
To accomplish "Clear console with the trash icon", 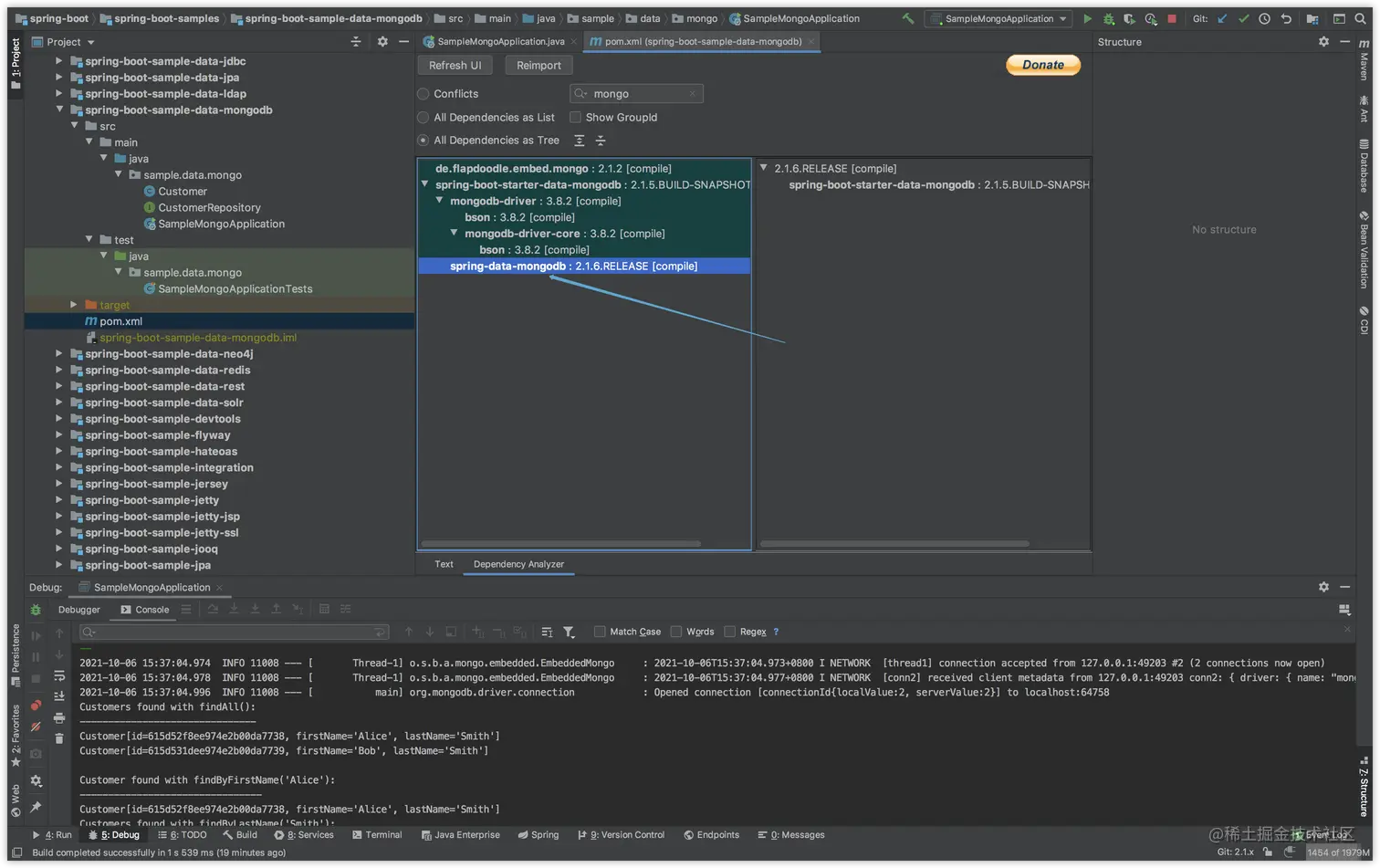I will point(59,738).
